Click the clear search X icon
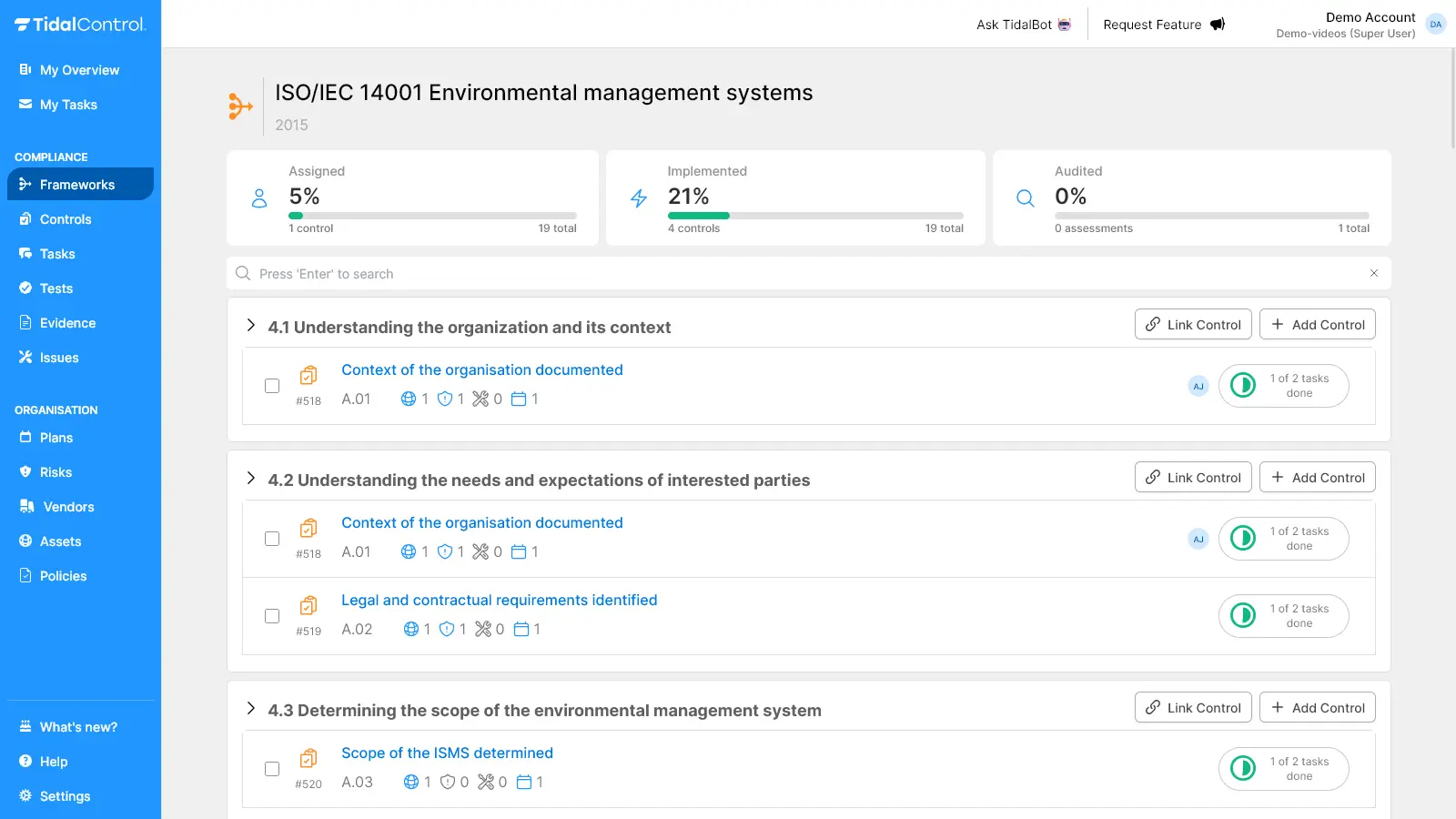 coord(1374,273)
